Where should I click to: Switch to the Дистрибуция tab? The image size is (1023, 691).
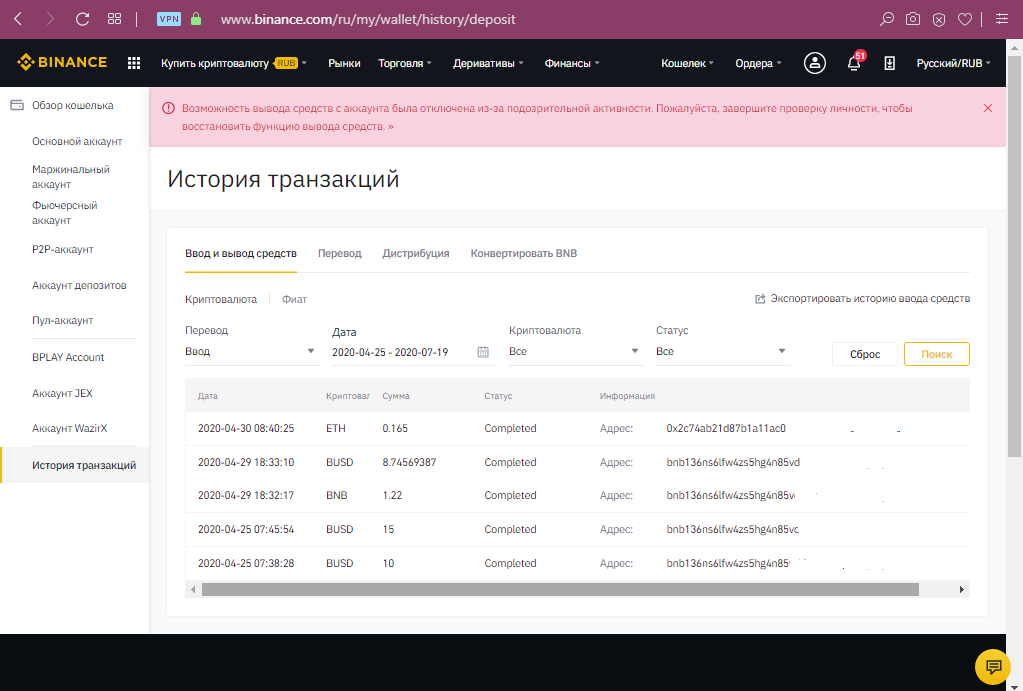coord(416,253)
